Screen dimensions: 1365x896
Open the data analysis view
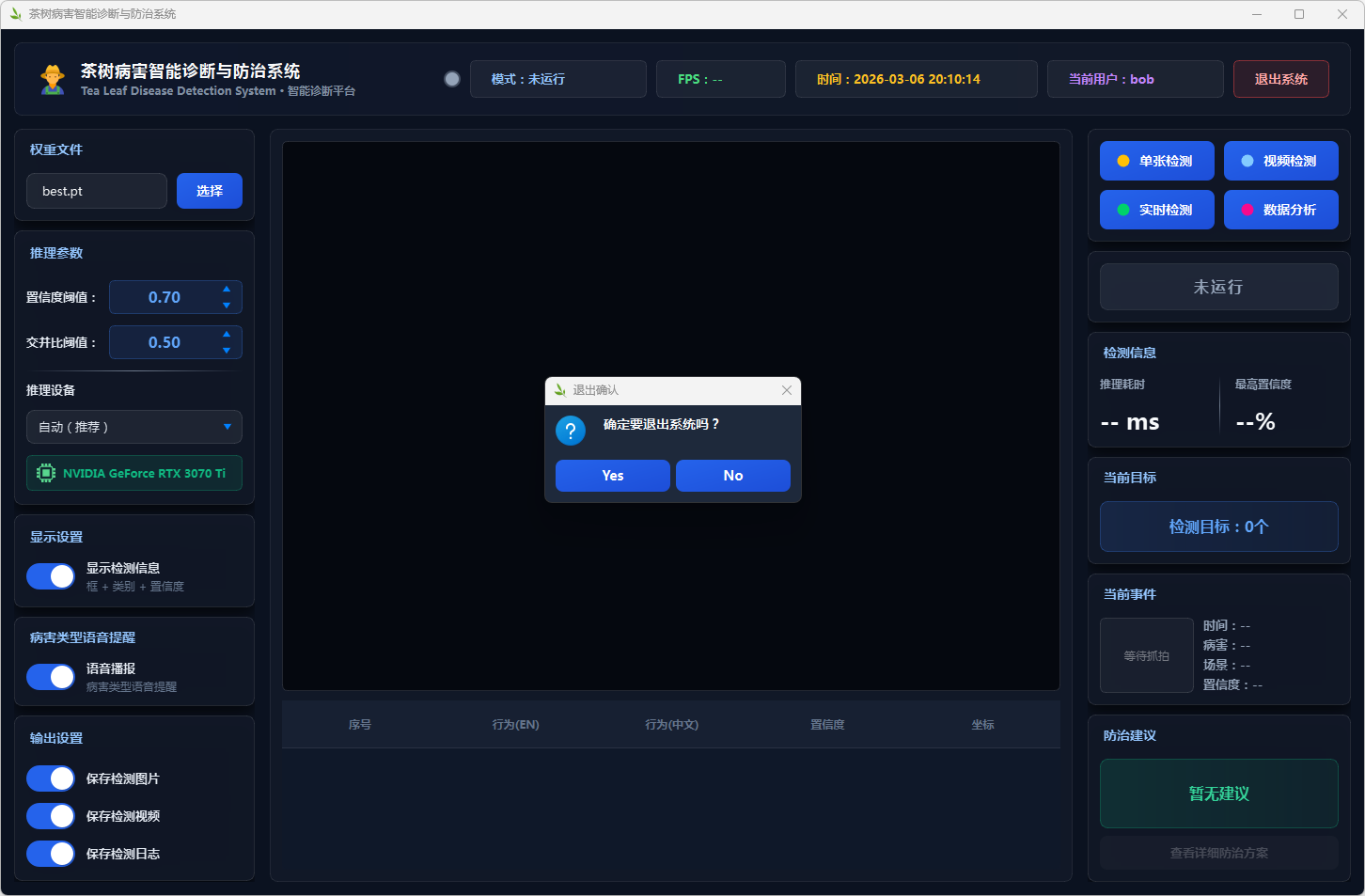coord(1280,210)
